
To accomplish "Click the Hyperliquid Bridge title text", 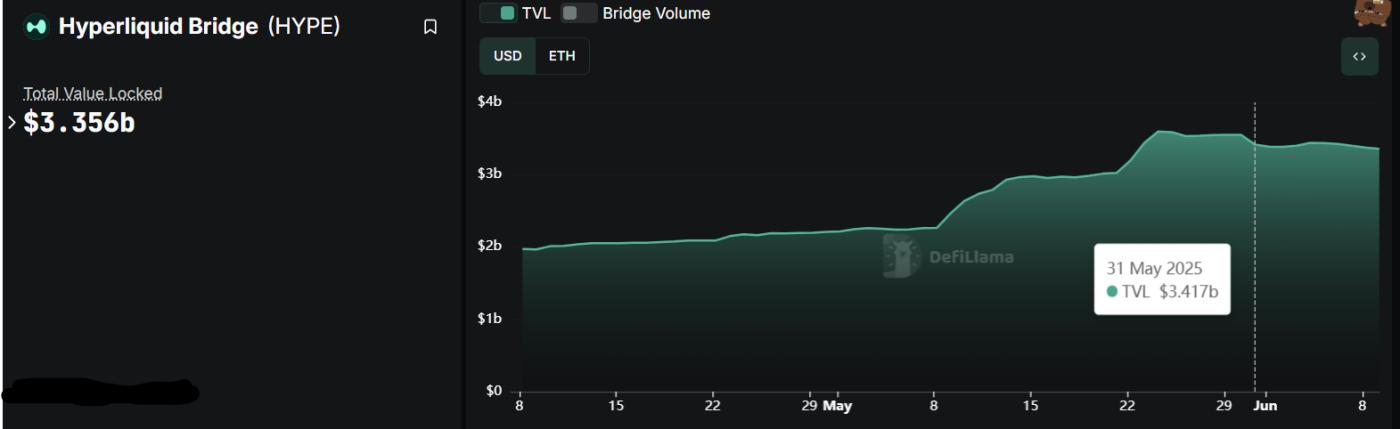I will point(158,27).
